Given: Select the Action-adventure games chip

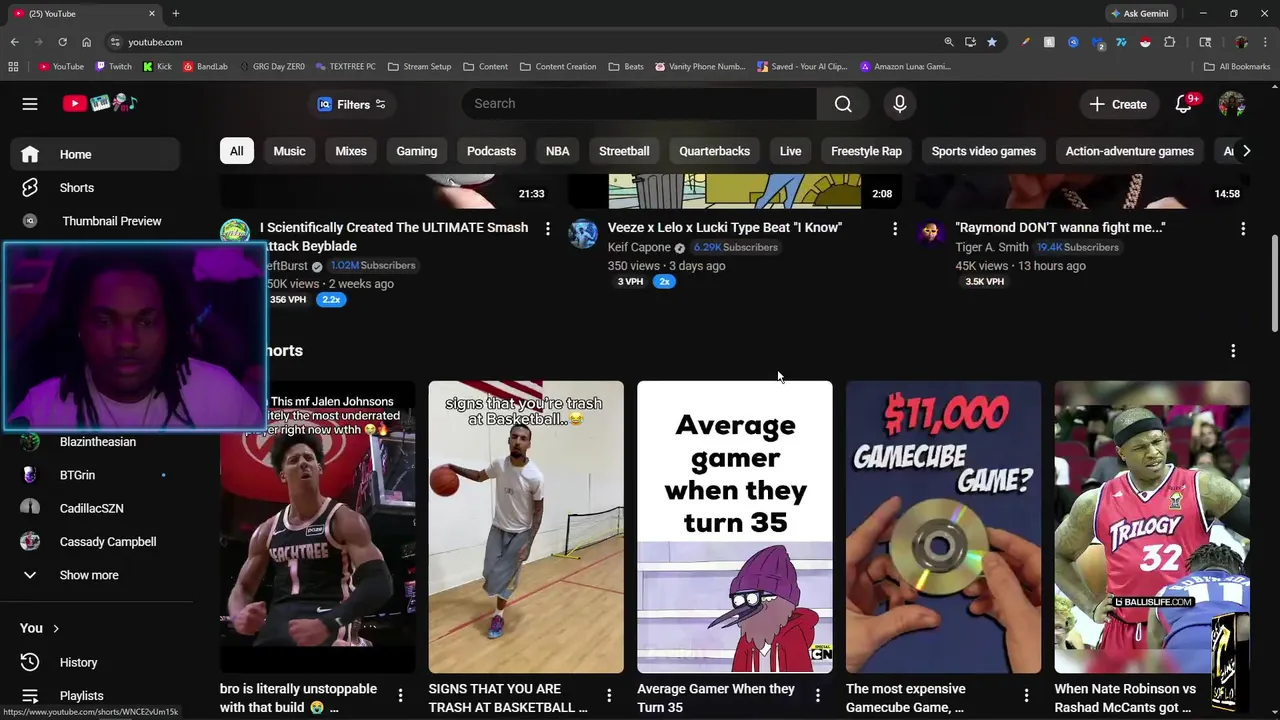Looking at the screenshot, I should pos(1130,151).
